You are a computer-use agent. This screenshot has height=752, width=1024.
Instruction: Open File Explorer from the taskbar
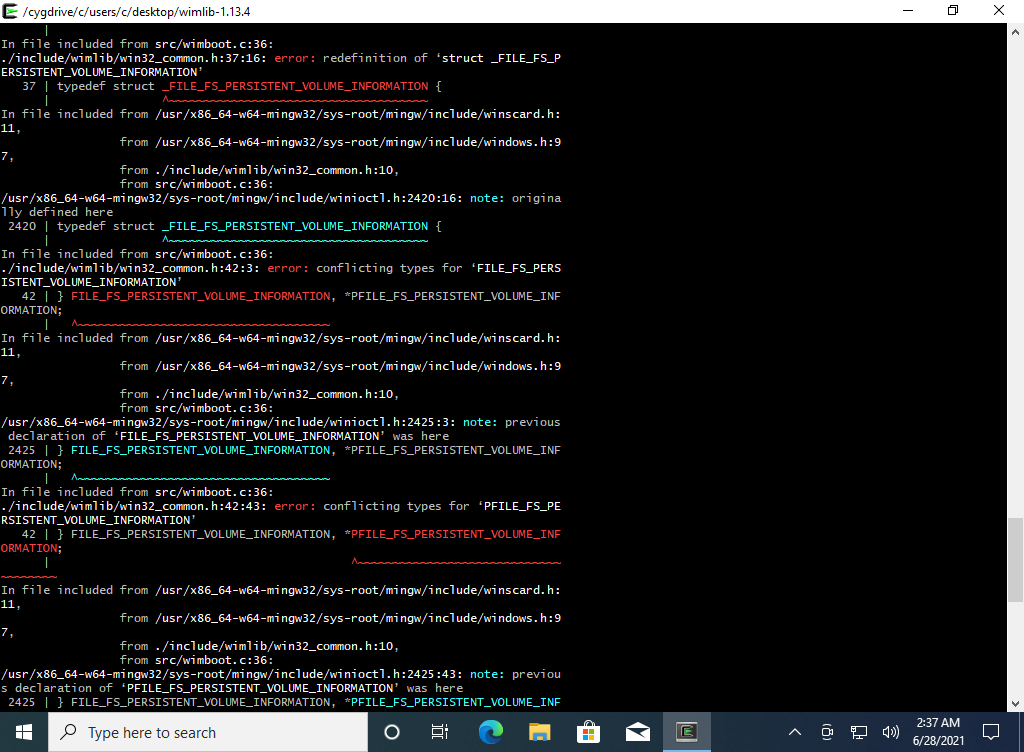point(539,732)
